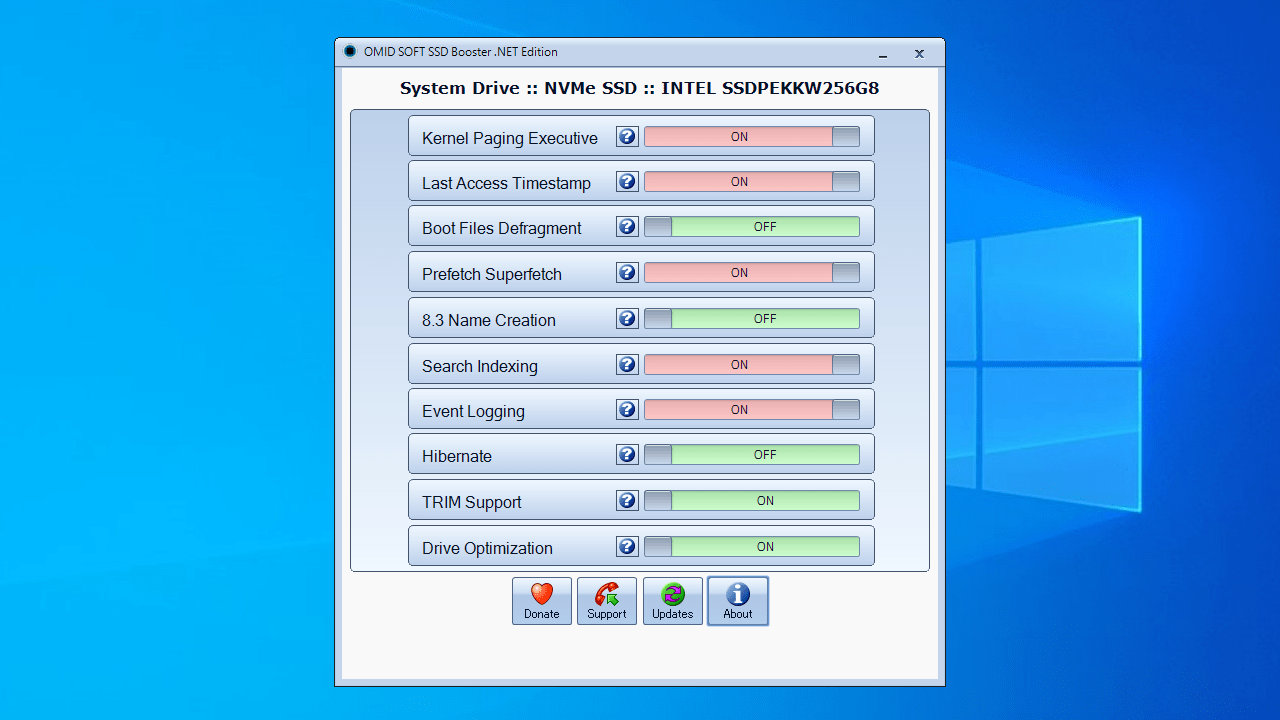
Task: Click the Boot Files Defragment label
Action: 502,228
